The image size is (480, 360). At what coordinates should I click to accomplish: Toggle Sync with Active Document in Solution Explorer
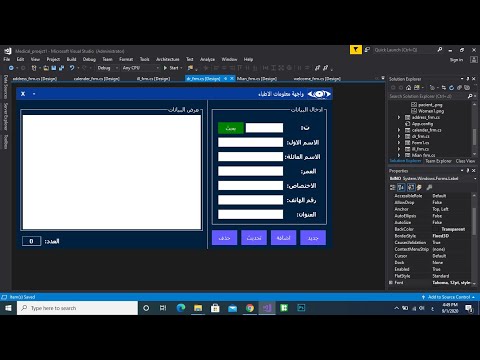click(x=444, y=88)
